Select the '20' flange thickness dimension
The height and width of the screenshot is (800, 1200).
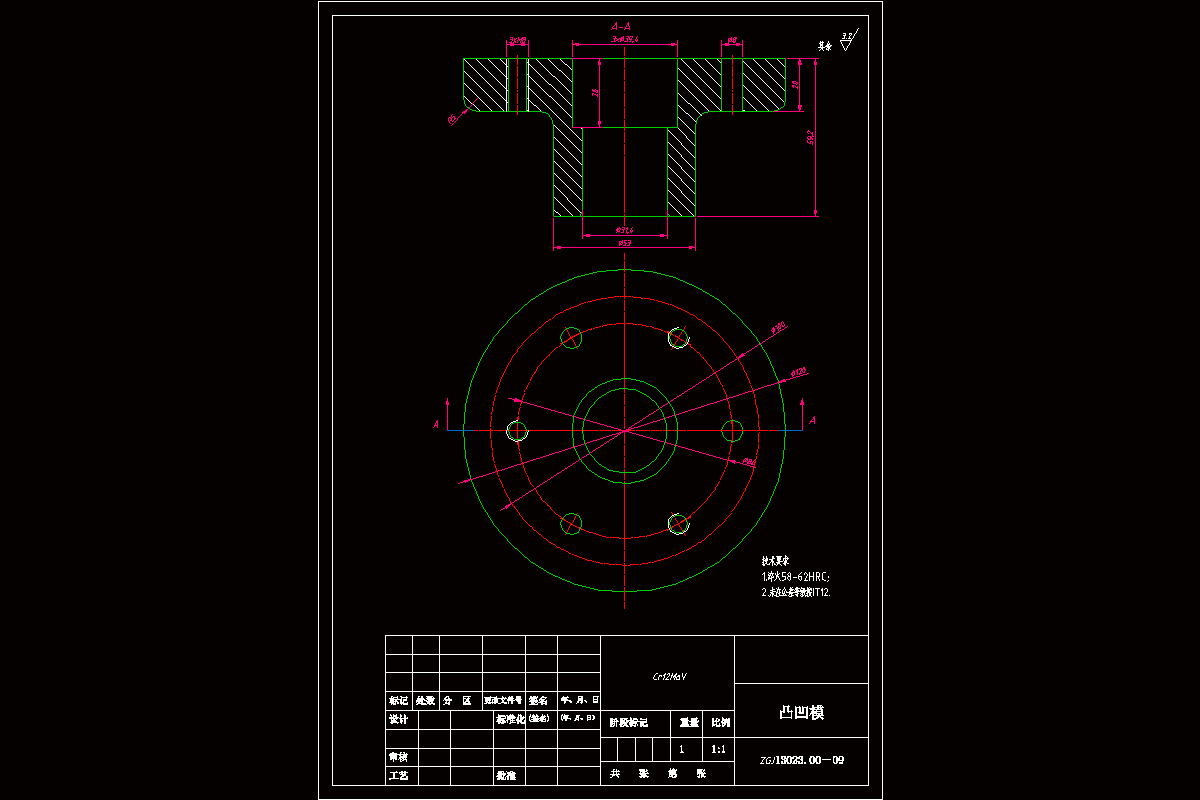click(795, 85)
